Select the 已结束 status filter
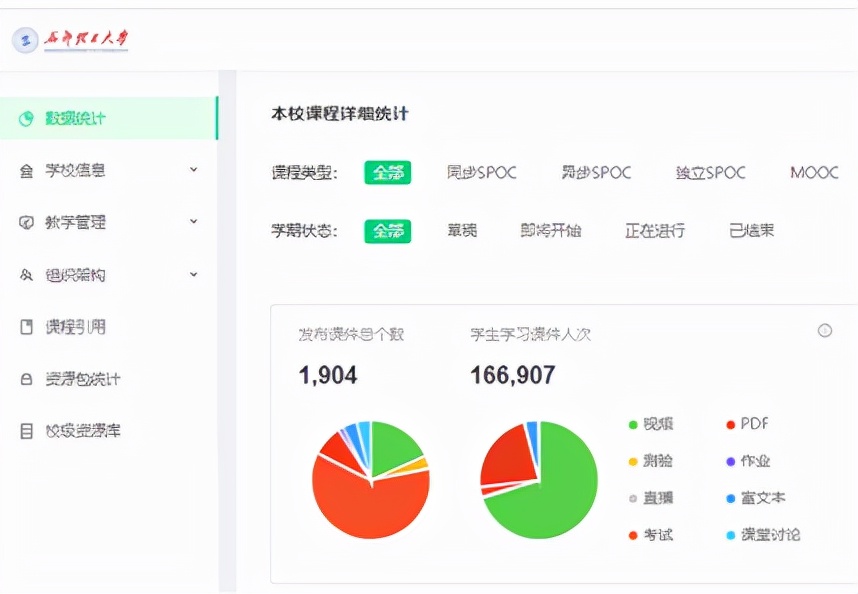This screenshot has width=858, height=594. click(750, 228)
